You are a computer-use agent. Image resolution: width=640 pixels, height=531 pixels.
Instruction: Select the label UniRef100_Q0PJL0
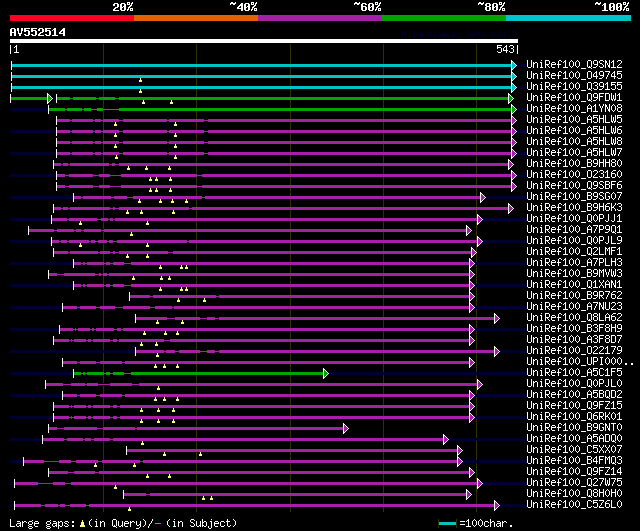(574, 384)
